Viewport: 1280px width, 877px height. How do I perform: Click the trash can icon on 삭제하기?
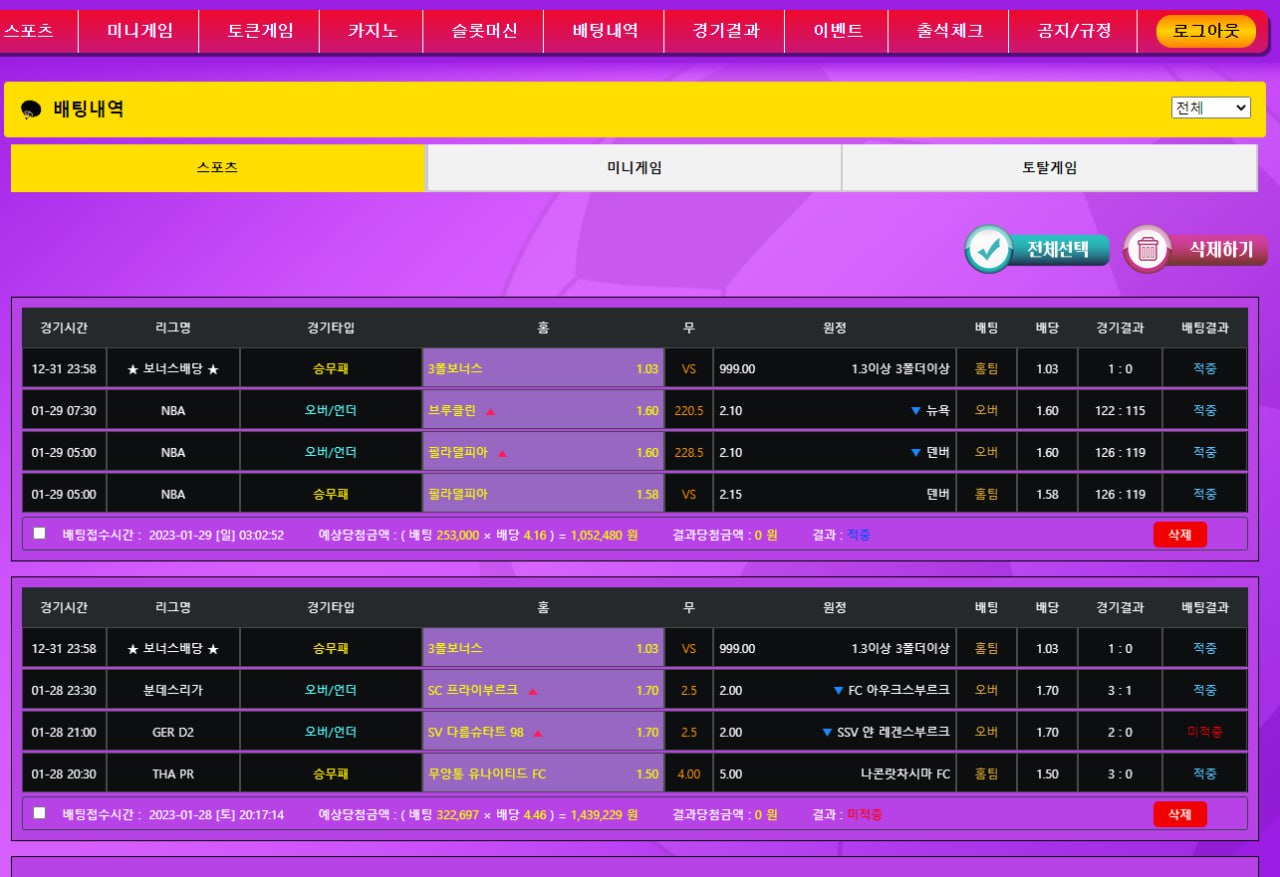point(1147,249)
